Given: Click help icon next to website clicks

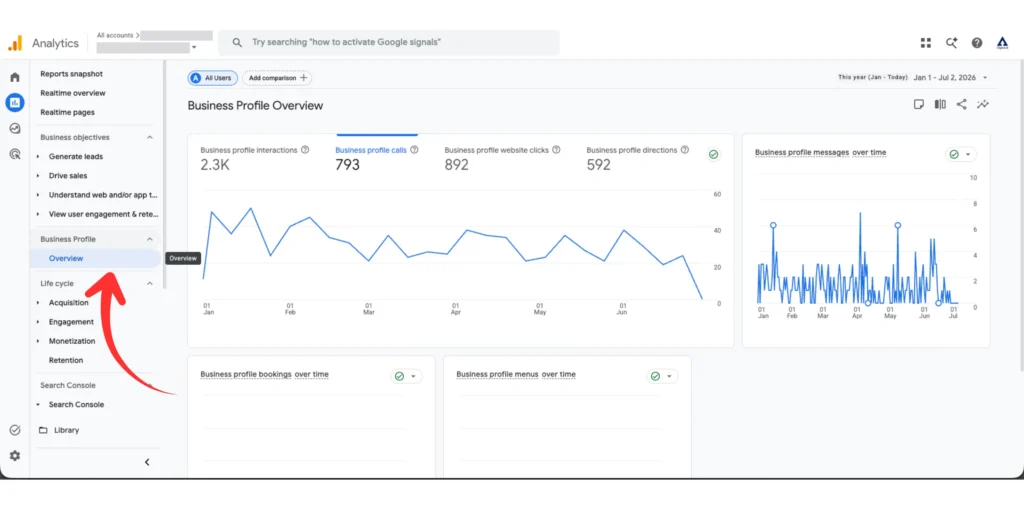Looking at the screenshot, I should [556, 150].
